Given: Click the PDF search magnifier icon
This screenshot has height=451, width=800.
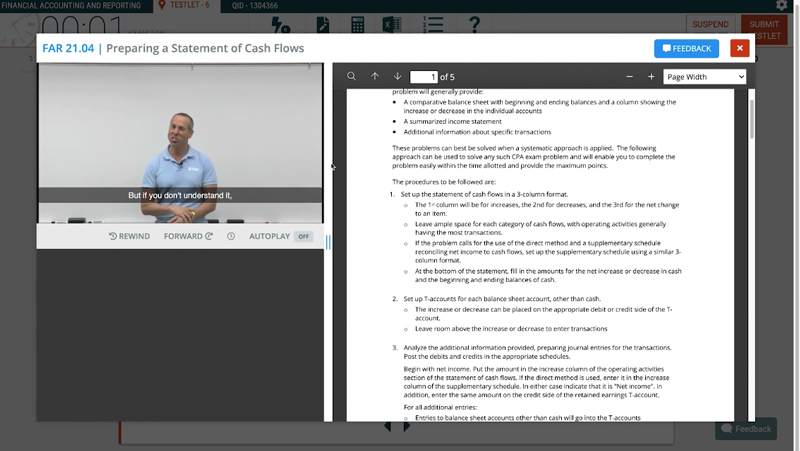Looking at the screenshot, I should 352,77.
